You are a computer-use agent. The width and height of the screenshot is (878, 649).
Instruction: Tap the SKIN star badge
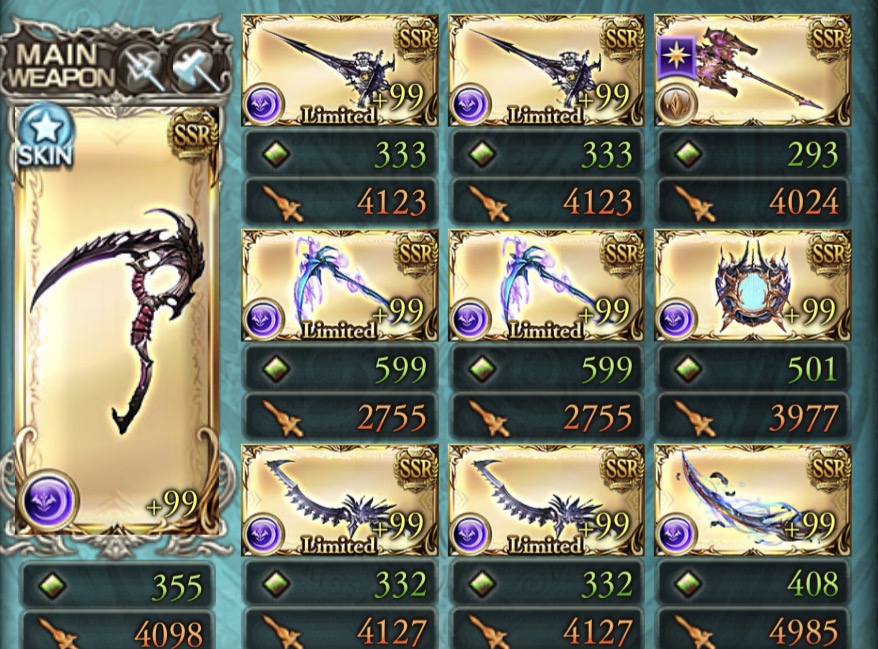(x=45, y=136)
